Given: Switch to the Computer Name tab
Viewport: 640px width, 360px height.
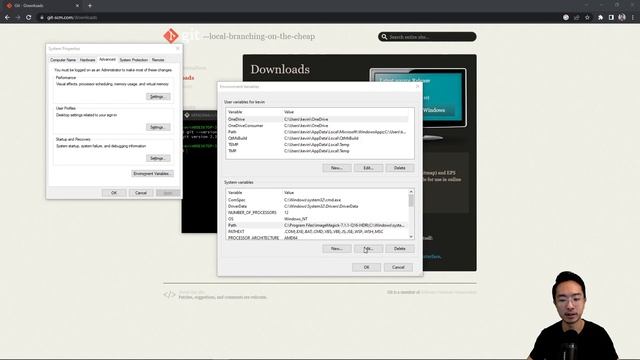Looking at the screenshot, I should coord(63,60).
